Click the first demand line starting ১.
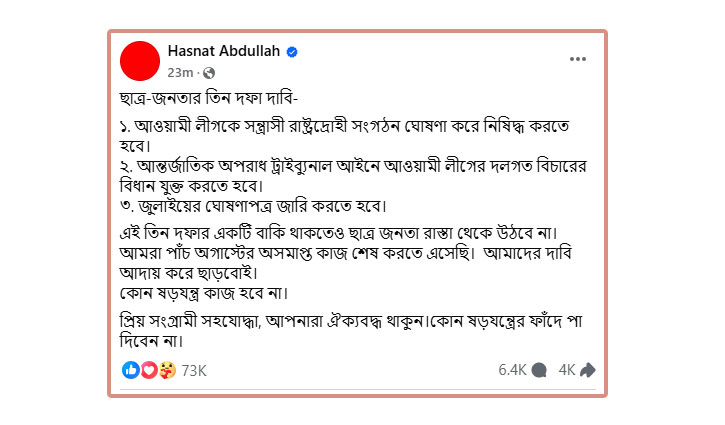725x425 pixels. click(344, 136)
